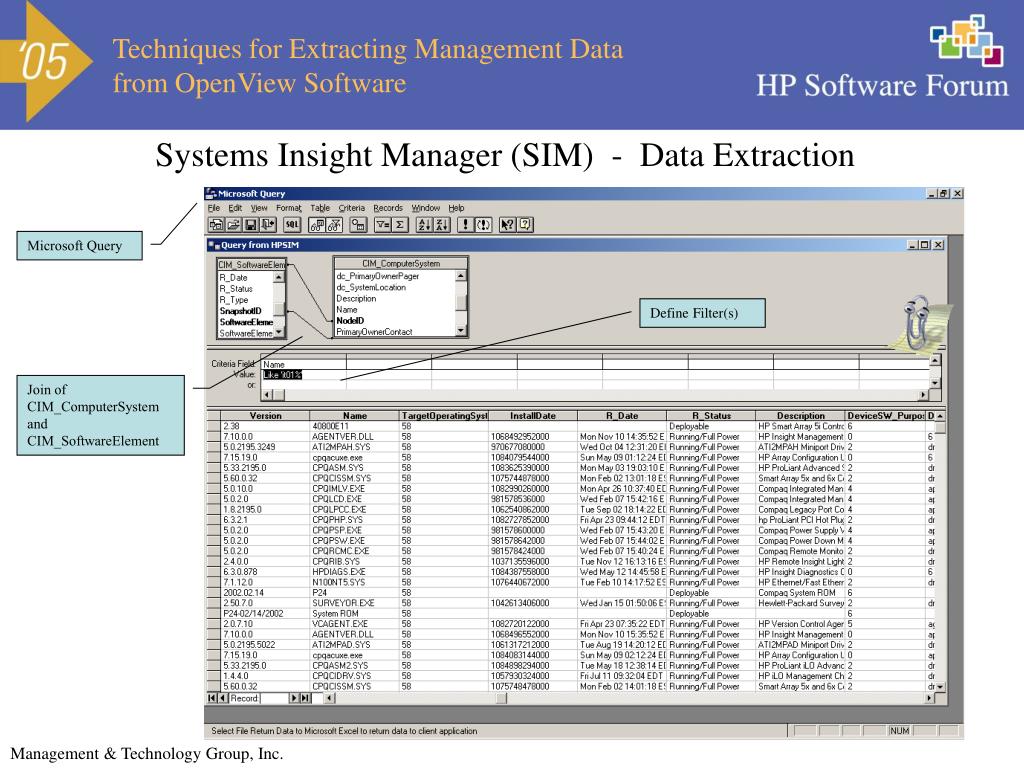Click the CIM_ComputerSystem field list title bar

click(x=401, y=263)
